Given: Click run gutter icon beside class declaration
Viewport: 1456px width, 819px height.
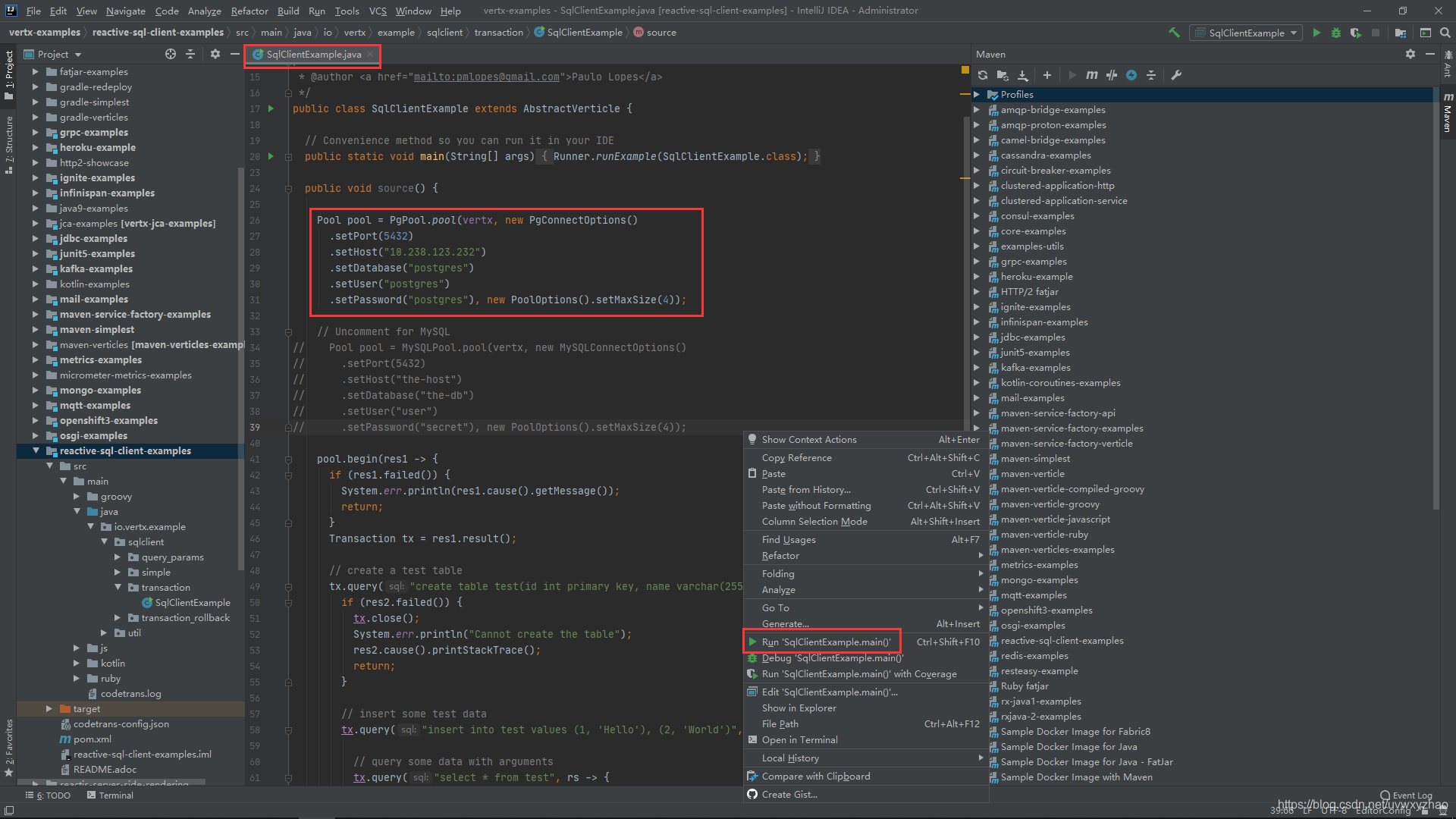Looking at the screenshot, I should click(271, 108).
